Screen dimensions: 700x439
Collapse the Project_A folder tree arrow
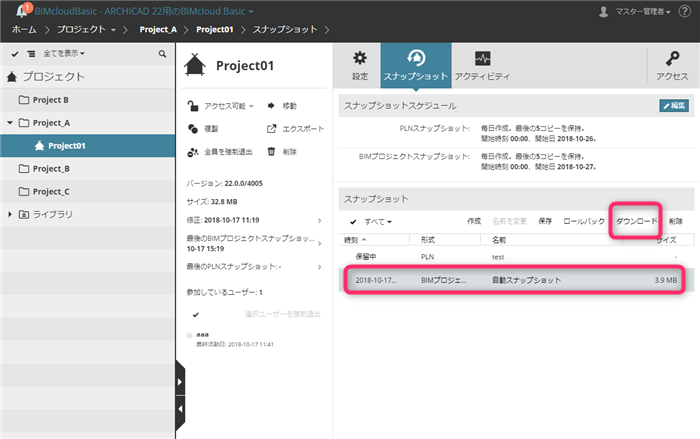click(x=10, y=122)
